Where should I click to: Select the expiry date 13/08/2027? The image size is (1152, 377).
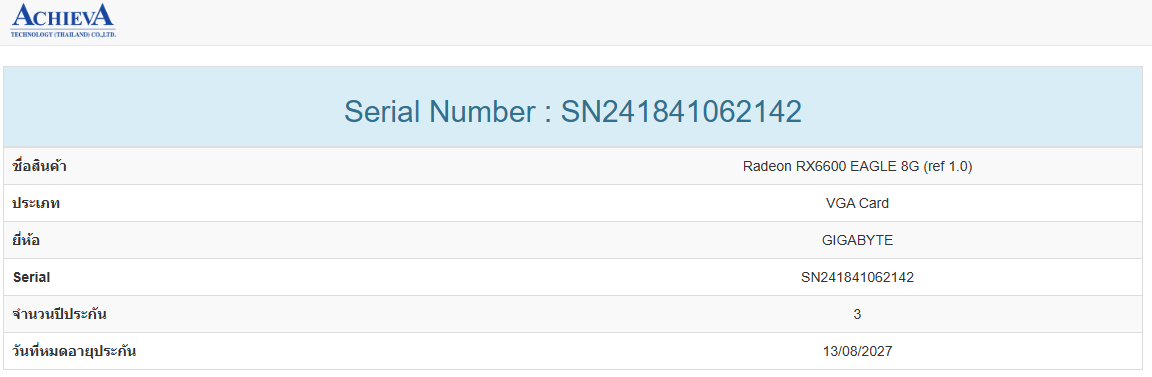[857, 351]
